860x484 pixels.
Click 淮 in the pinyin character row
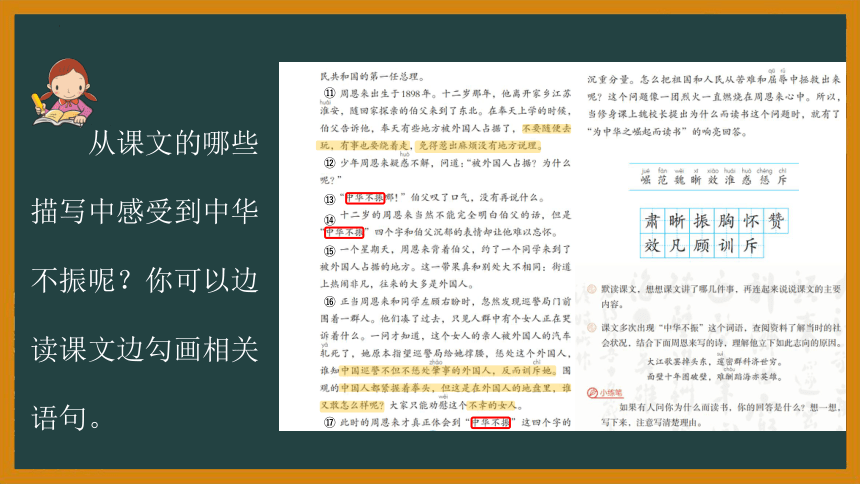(730, 180)
